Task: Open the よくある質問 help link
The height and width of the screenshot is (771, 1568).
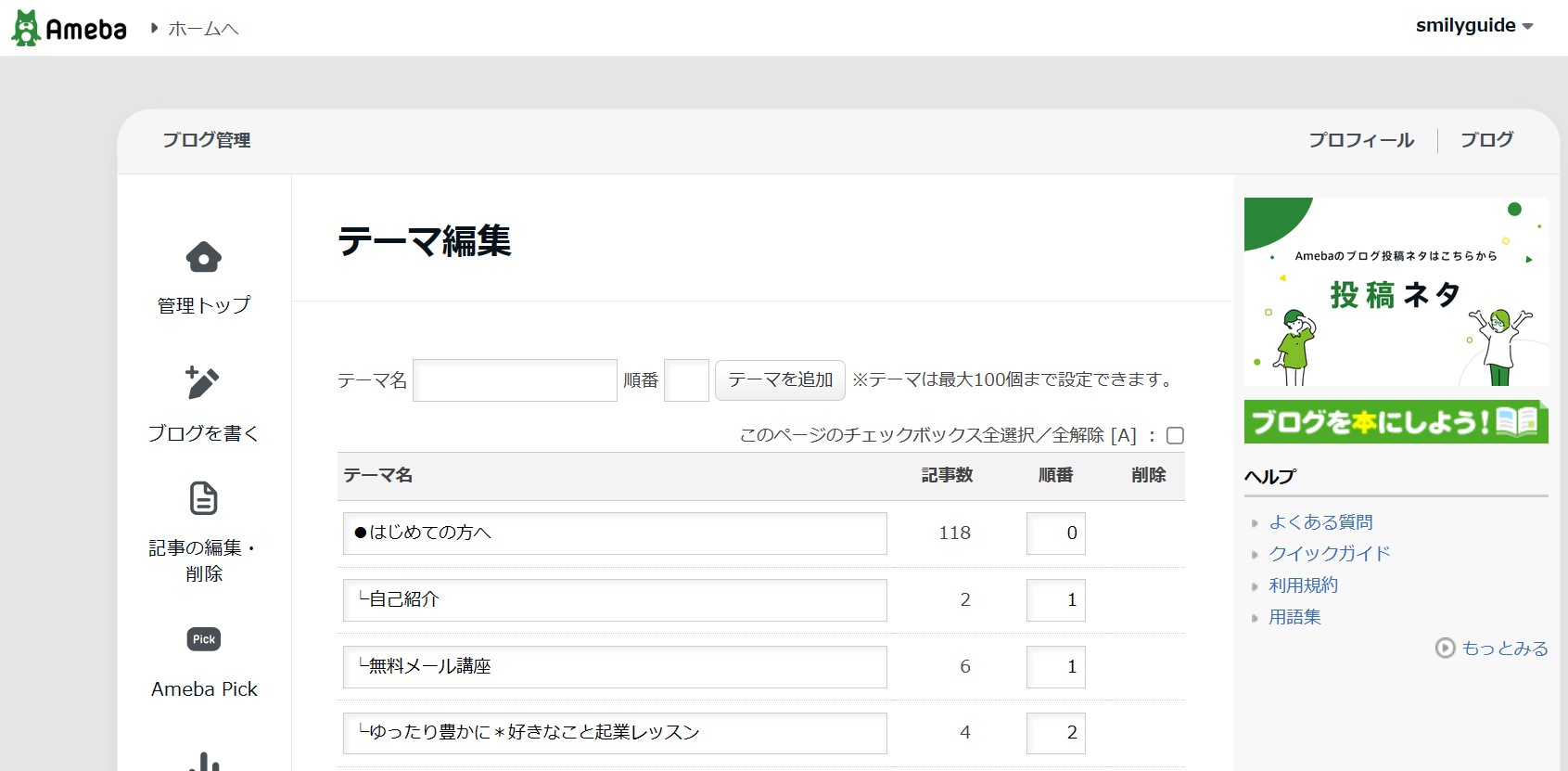Action: pos(1320,522)
